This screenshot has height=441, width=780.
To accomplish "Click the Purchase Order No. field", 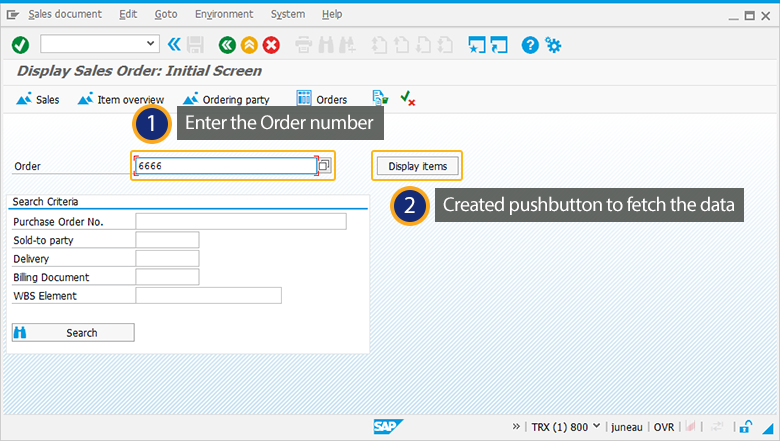I will tap(241, 221).
